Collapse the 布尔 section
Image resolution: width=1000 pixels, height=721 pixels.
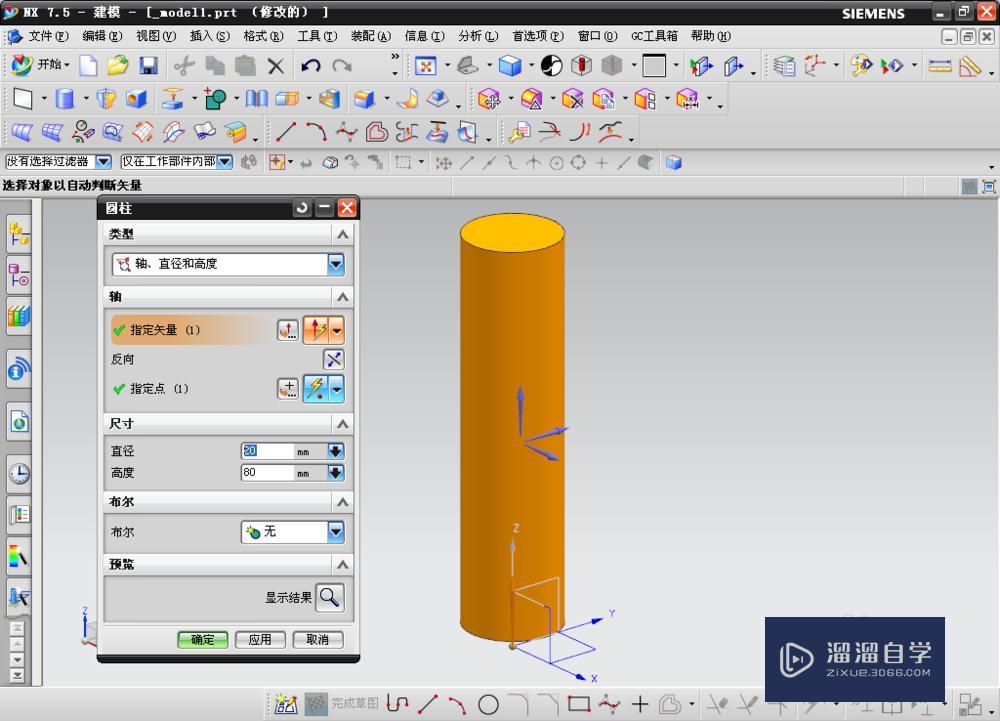point(342,502)
